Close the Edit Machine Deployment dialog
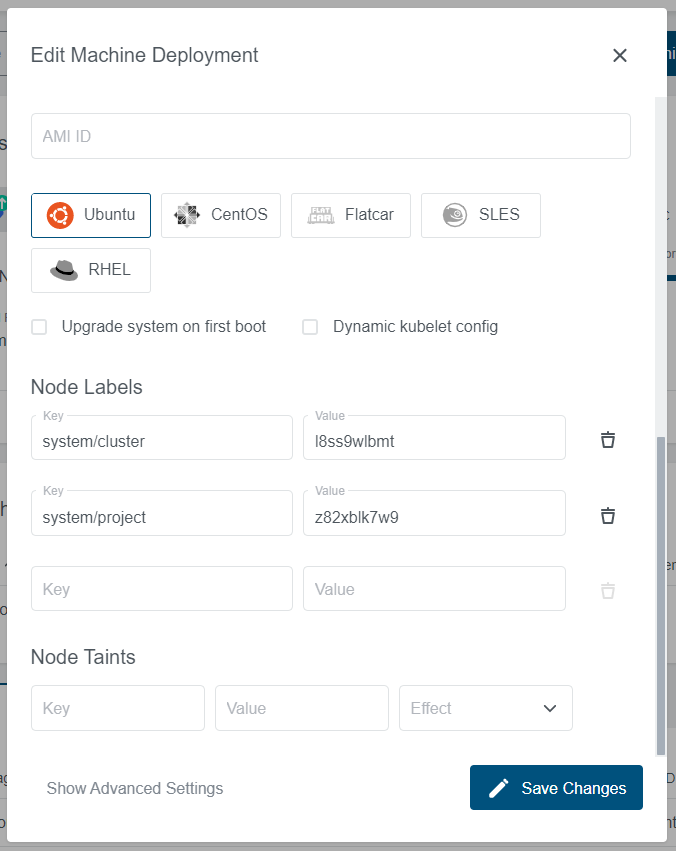676x851 pixels. coord(619,55)
